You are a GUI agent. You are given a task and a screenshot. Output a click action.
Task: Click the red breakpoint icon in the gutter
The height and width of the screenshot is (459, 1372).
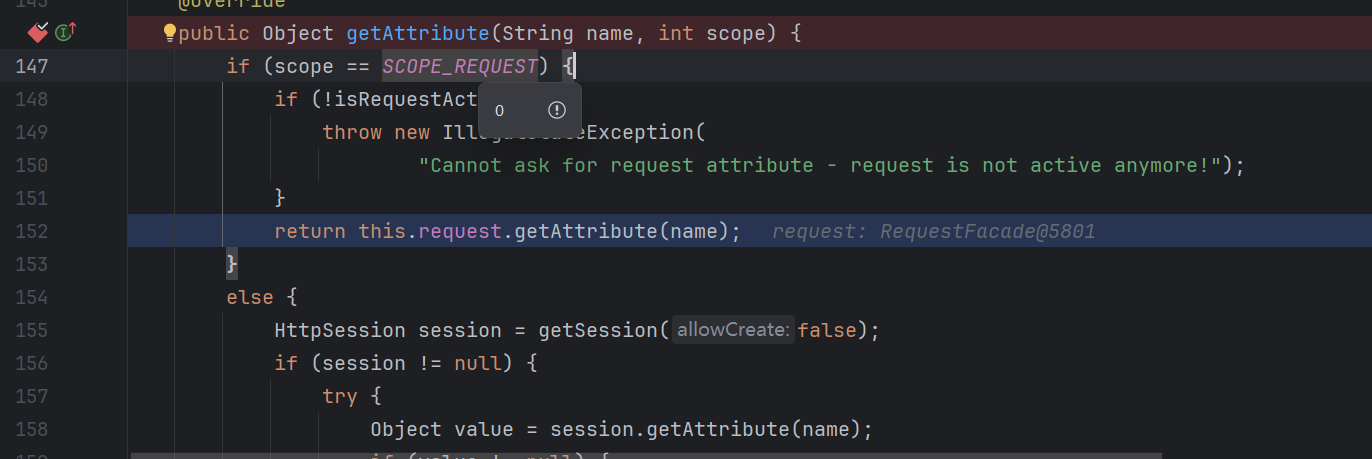click(38, 33)
